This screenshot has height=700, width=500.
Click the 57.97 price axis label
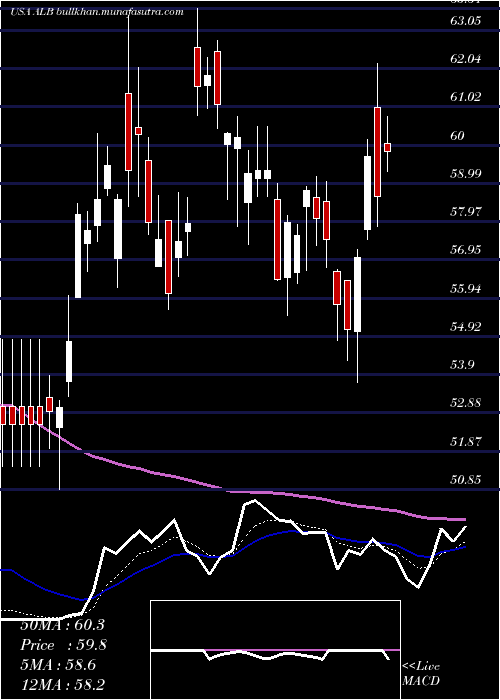466,211
